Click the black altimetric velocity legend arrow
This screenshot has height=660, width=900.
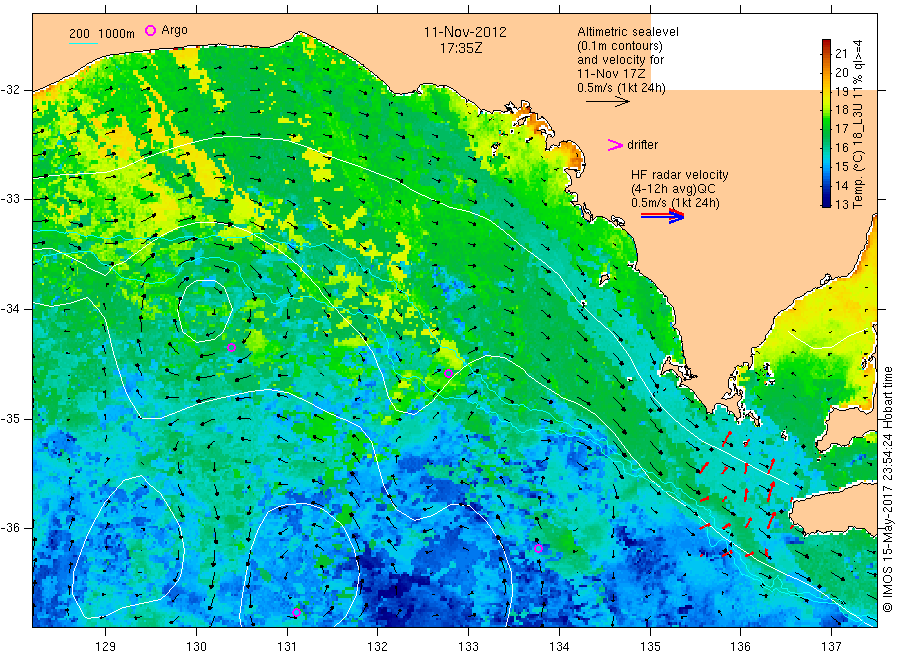608,102
